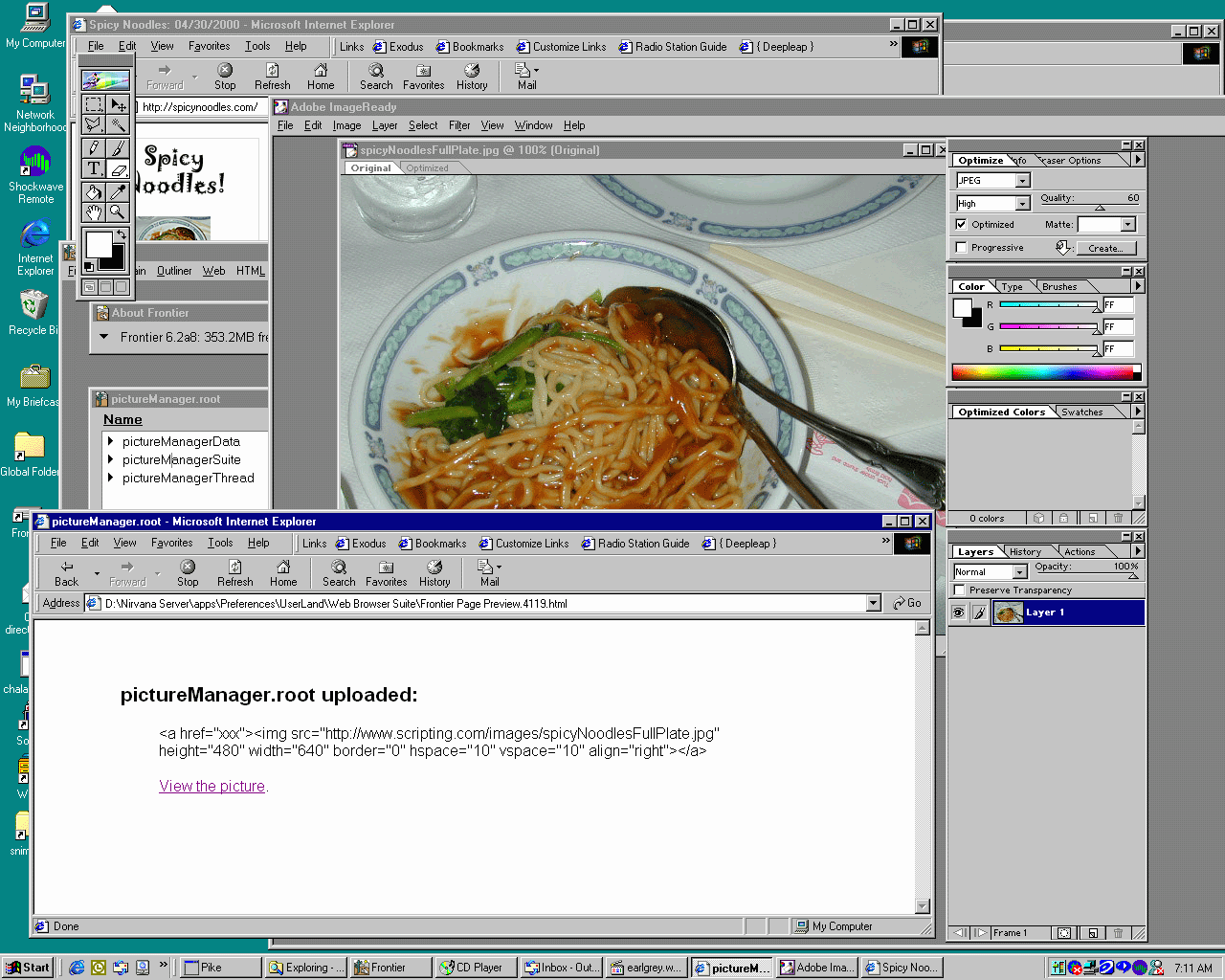Select the Type tool in toolbox

[94, 169]
